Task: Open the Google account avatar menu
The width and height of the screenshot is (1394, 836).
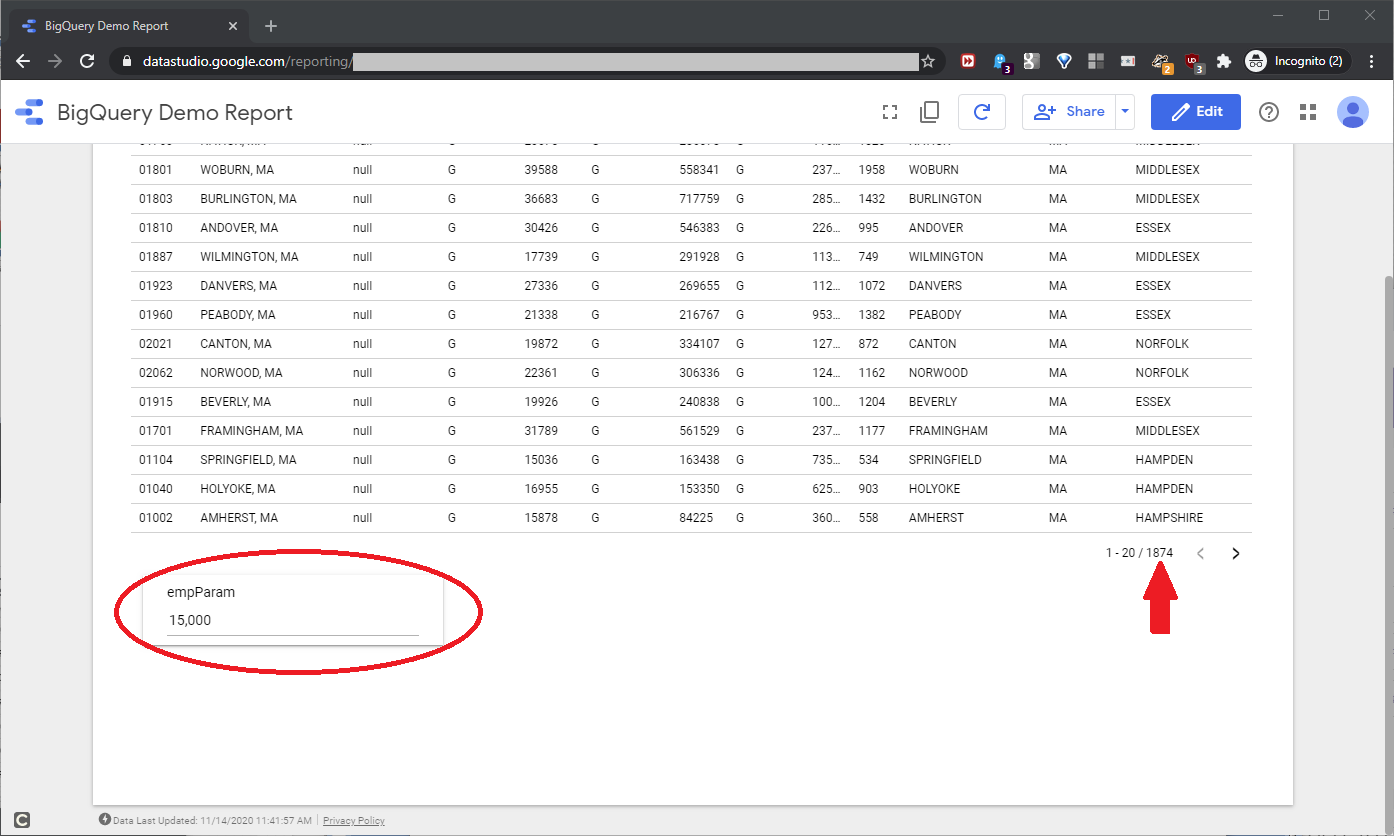Action: 1353,112
